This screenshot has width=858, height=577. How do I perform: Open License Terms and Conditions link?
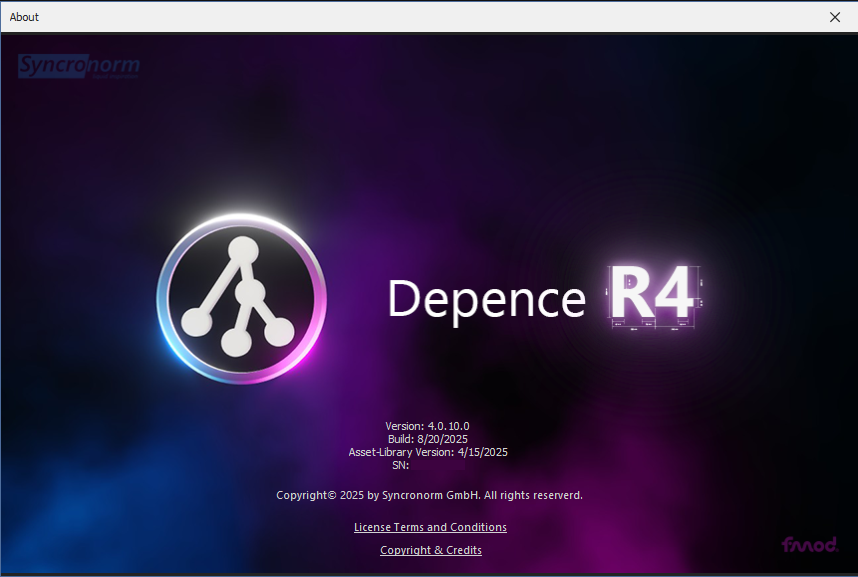[430, 527]
